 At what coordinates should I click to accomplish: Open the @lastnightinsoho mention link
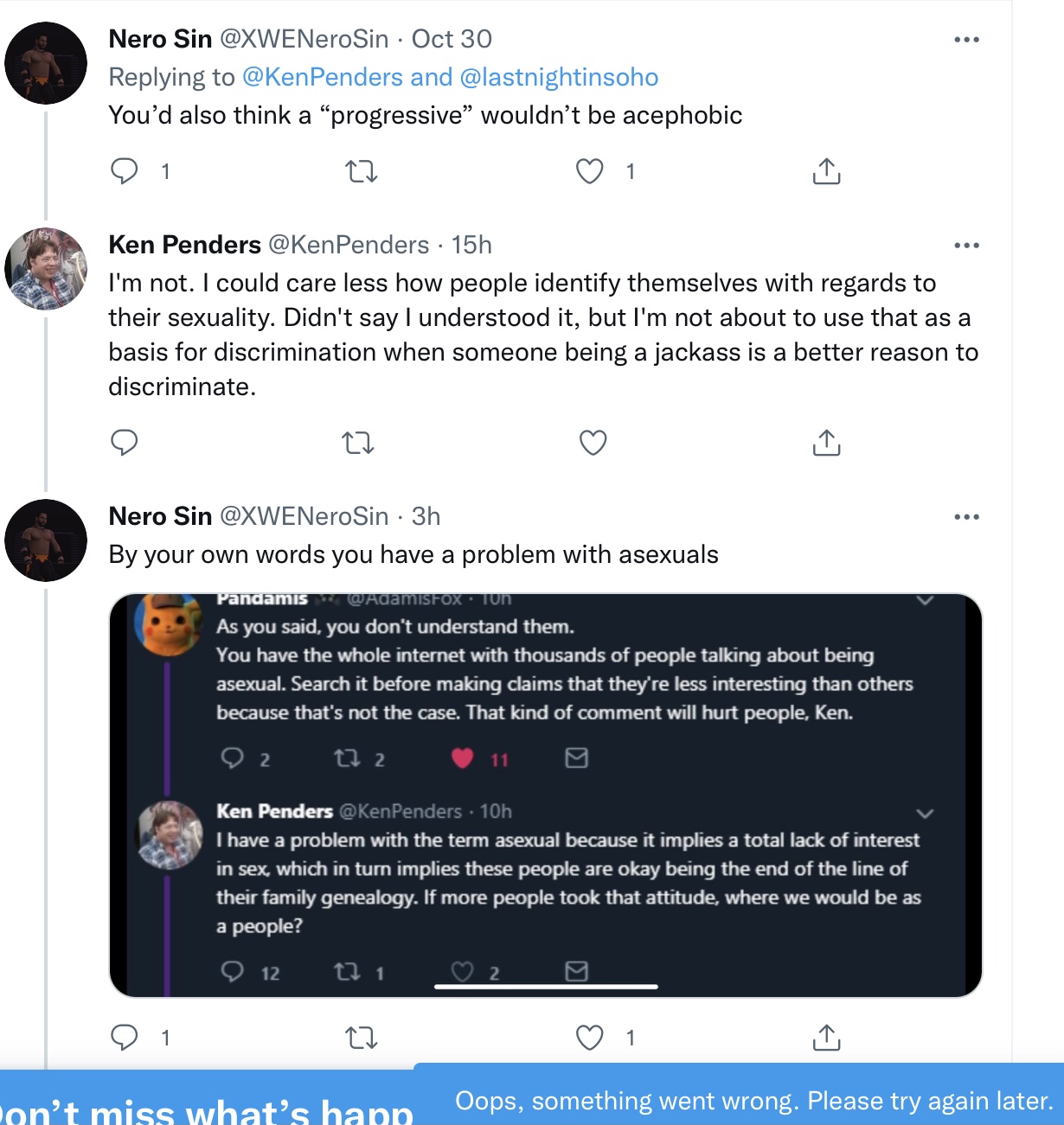[559, 77]
